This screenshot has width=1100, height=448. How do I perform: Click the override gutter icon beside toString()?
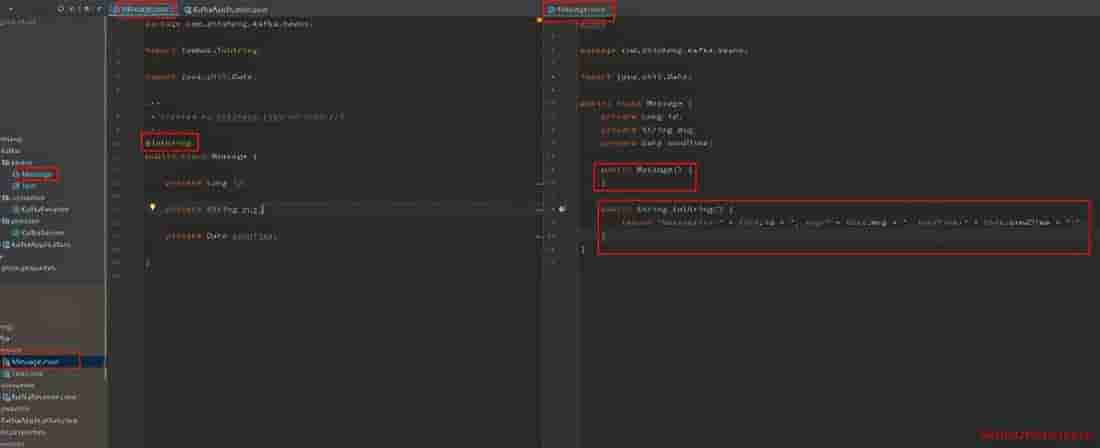pyautogui.click(x=562, y=209)
